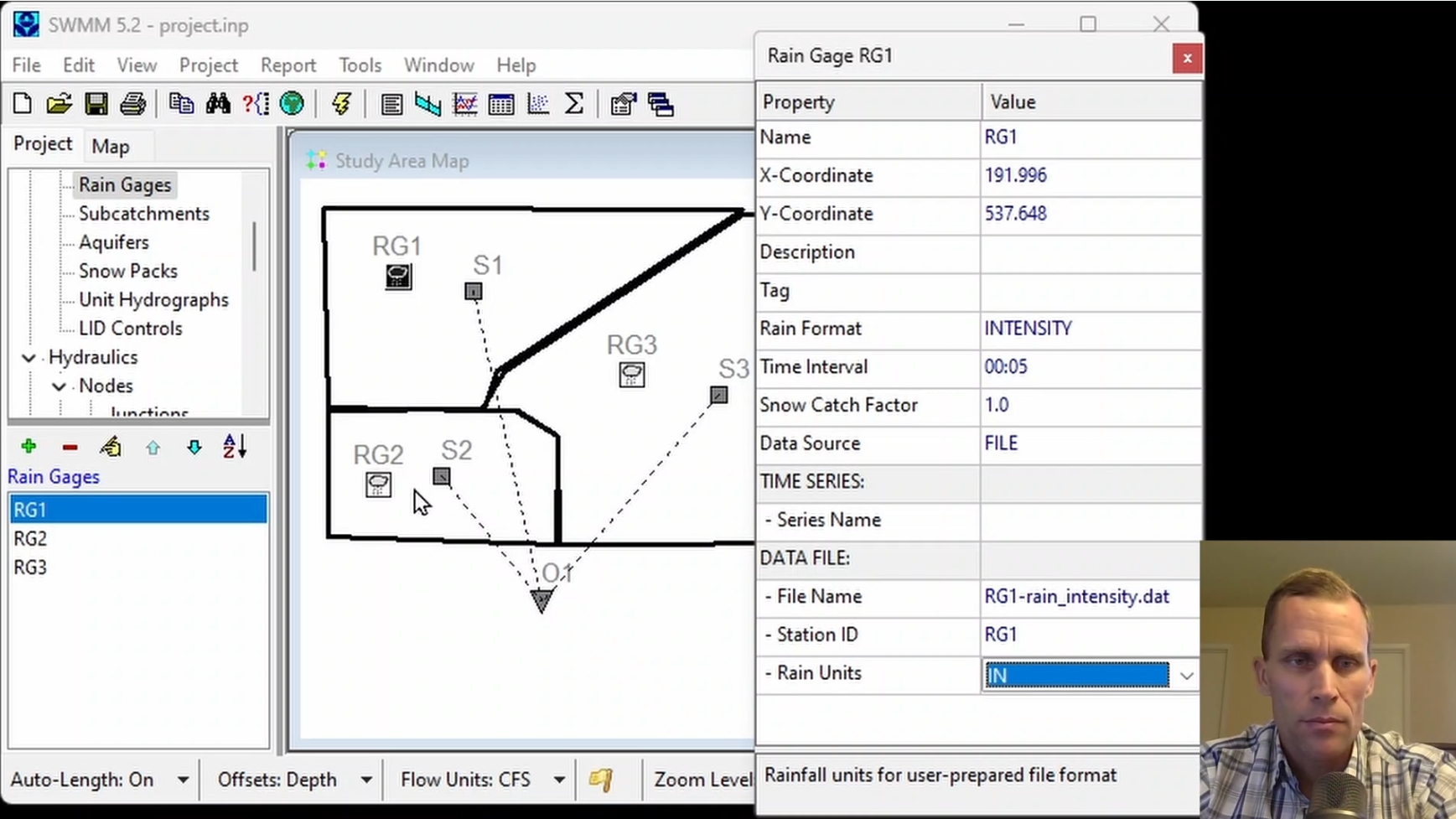The width and height of the screenshot is (1456, 819).
Task: Select LID Controls in project tree
Action: pyautogui.click(x=131, y=329)
